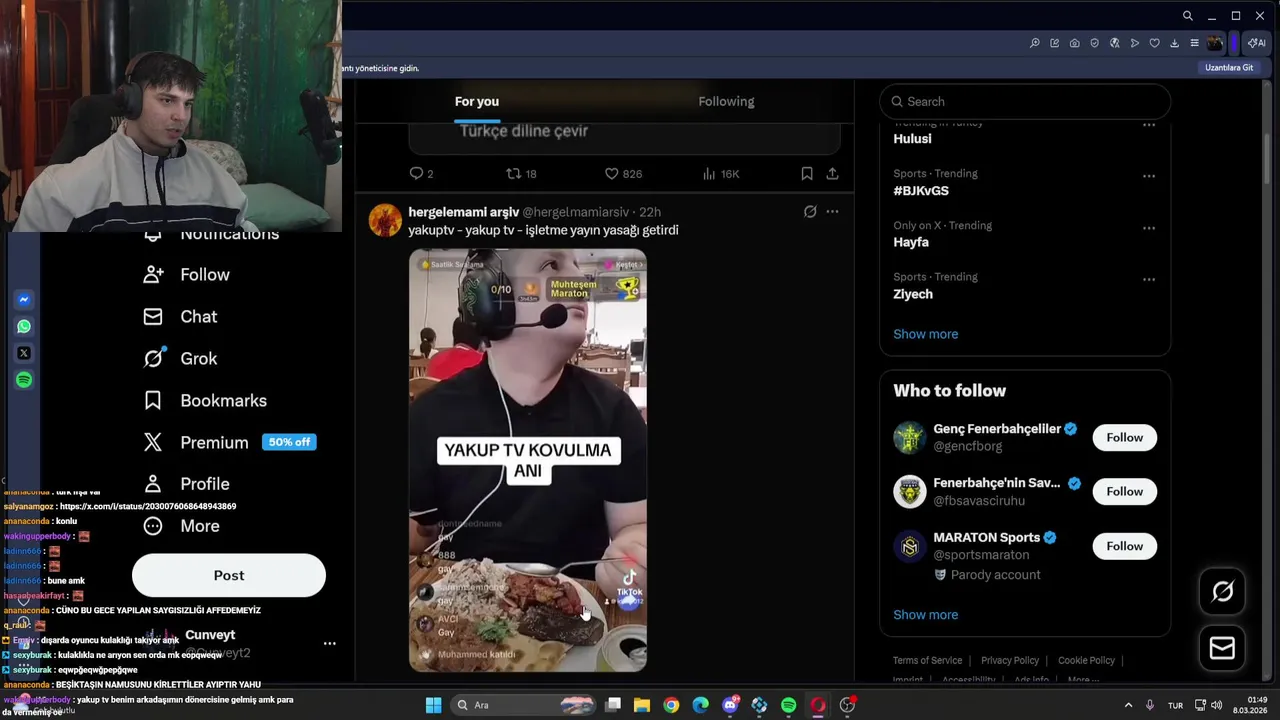Viewport: 1280px width, 720px height.
Task: Like the tweet with 826 likes
Action: pos(623,173)
